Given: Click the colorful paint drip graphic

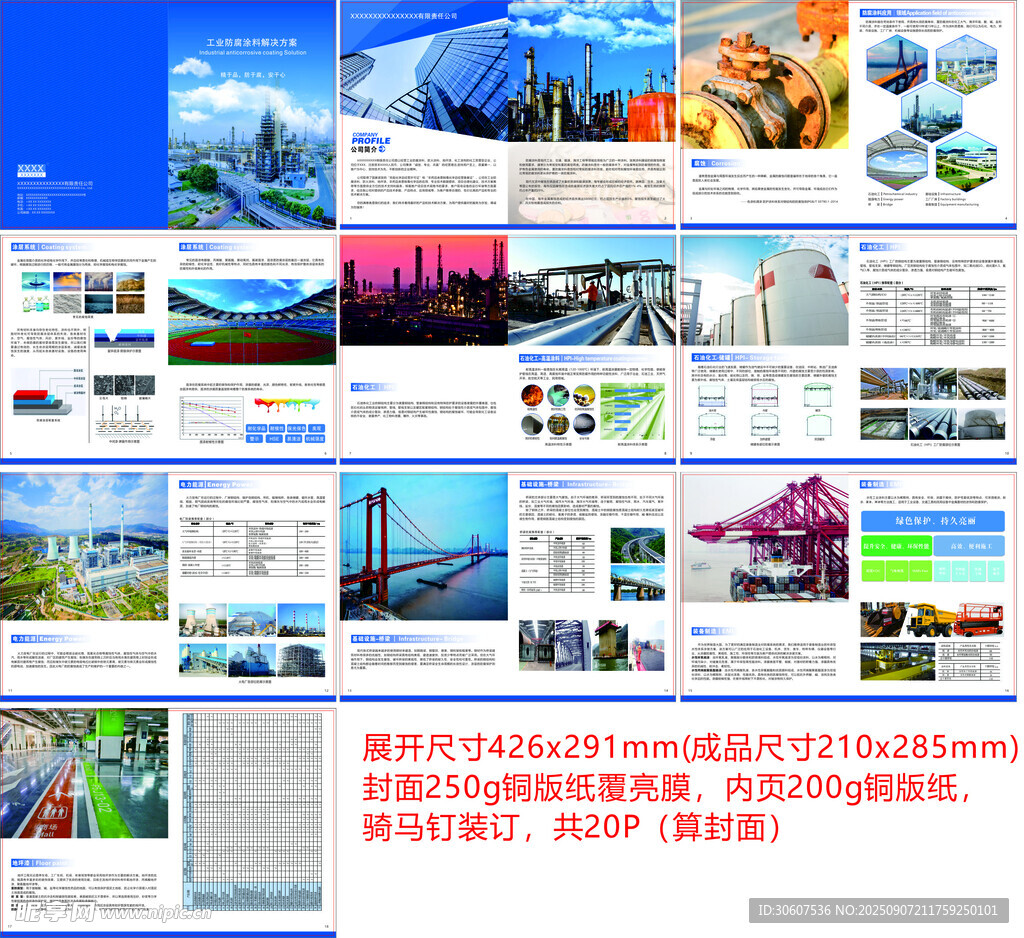Looking at the screenshot, I should [292, 407].
